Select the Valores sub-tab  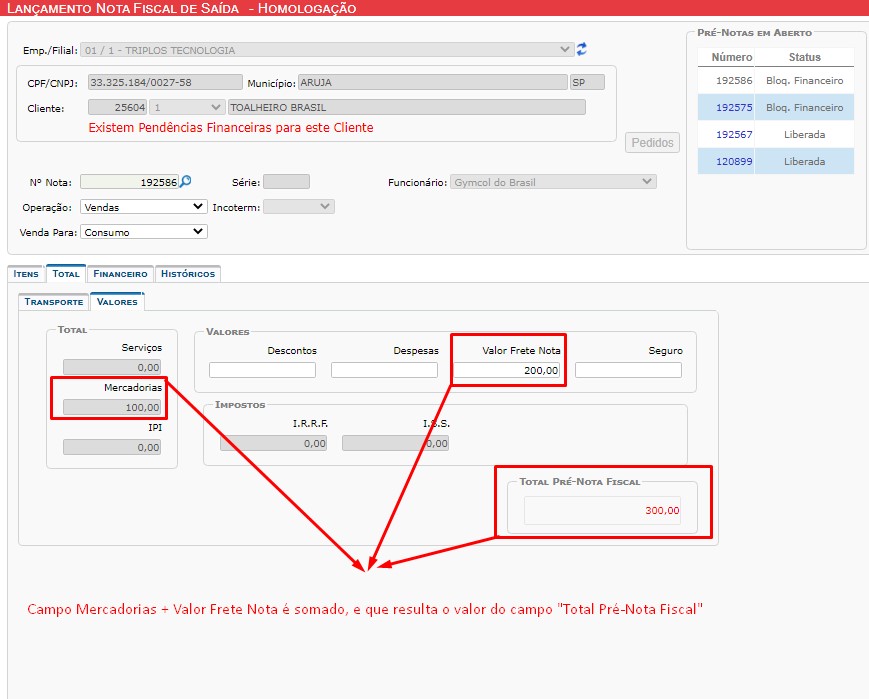coord(117,302)
